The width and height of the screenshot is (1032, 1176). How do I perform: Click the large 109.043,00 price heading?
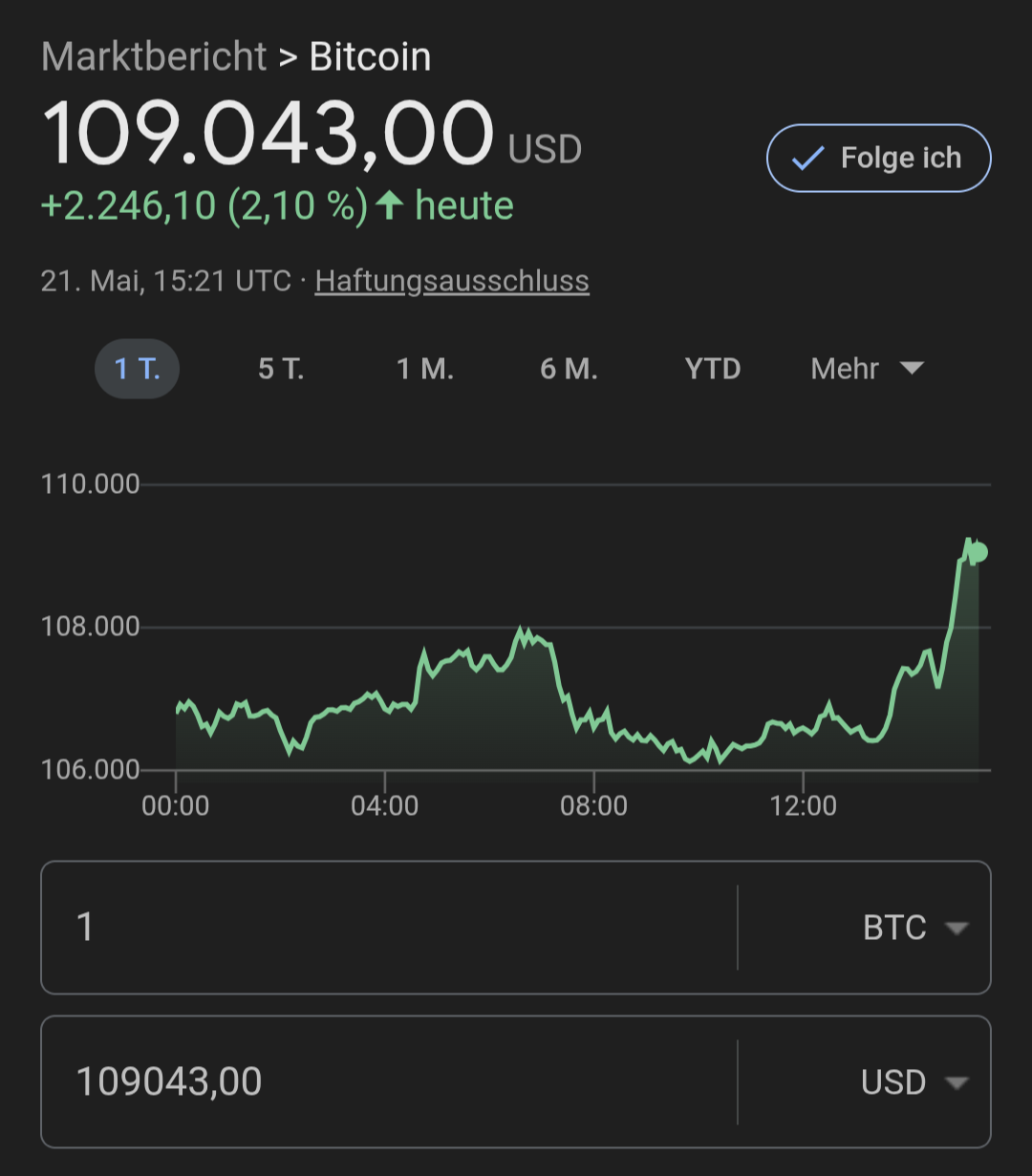click(268, 134)
